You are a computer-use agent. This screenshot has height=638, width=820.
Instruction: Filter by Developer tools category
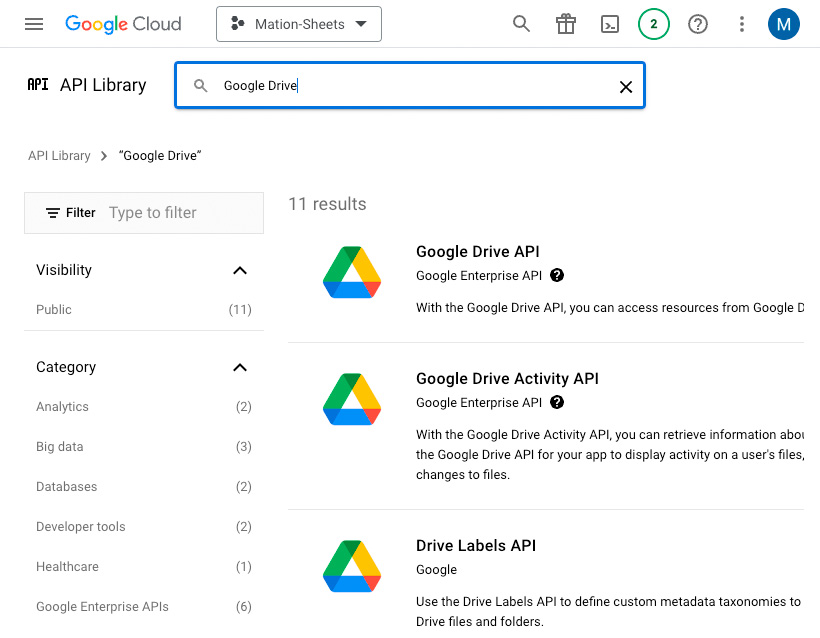pyautogui.click(x=144, y=527)
